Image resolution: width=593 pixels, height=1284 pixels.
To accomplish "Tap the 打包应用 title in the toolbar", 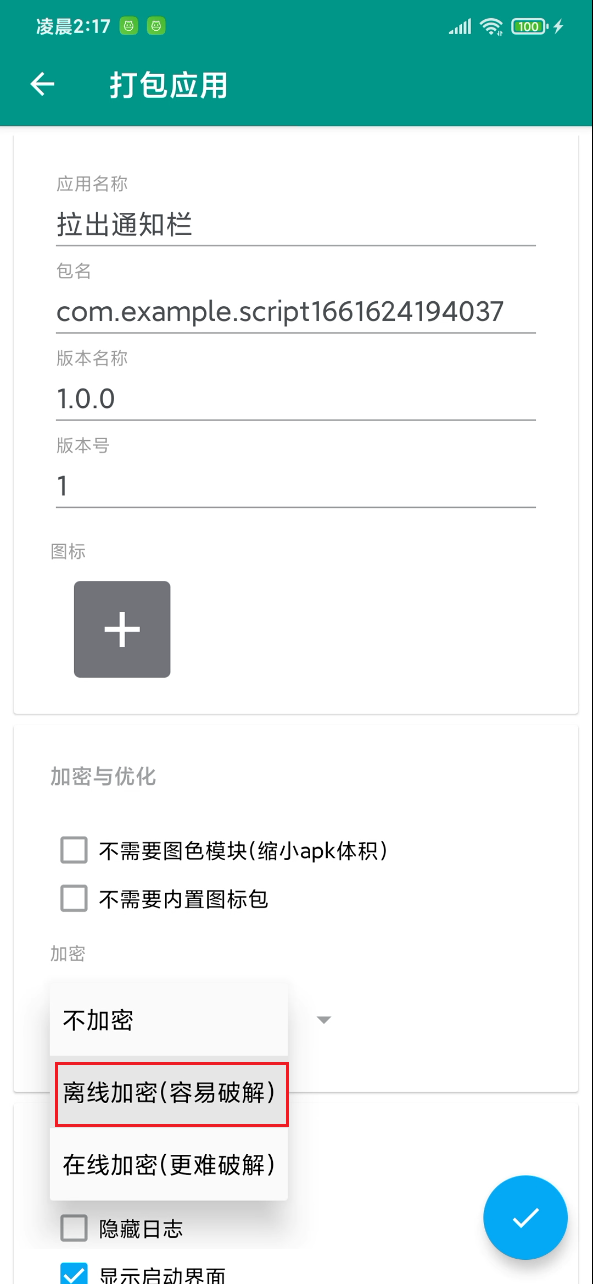I will point(167,84).
